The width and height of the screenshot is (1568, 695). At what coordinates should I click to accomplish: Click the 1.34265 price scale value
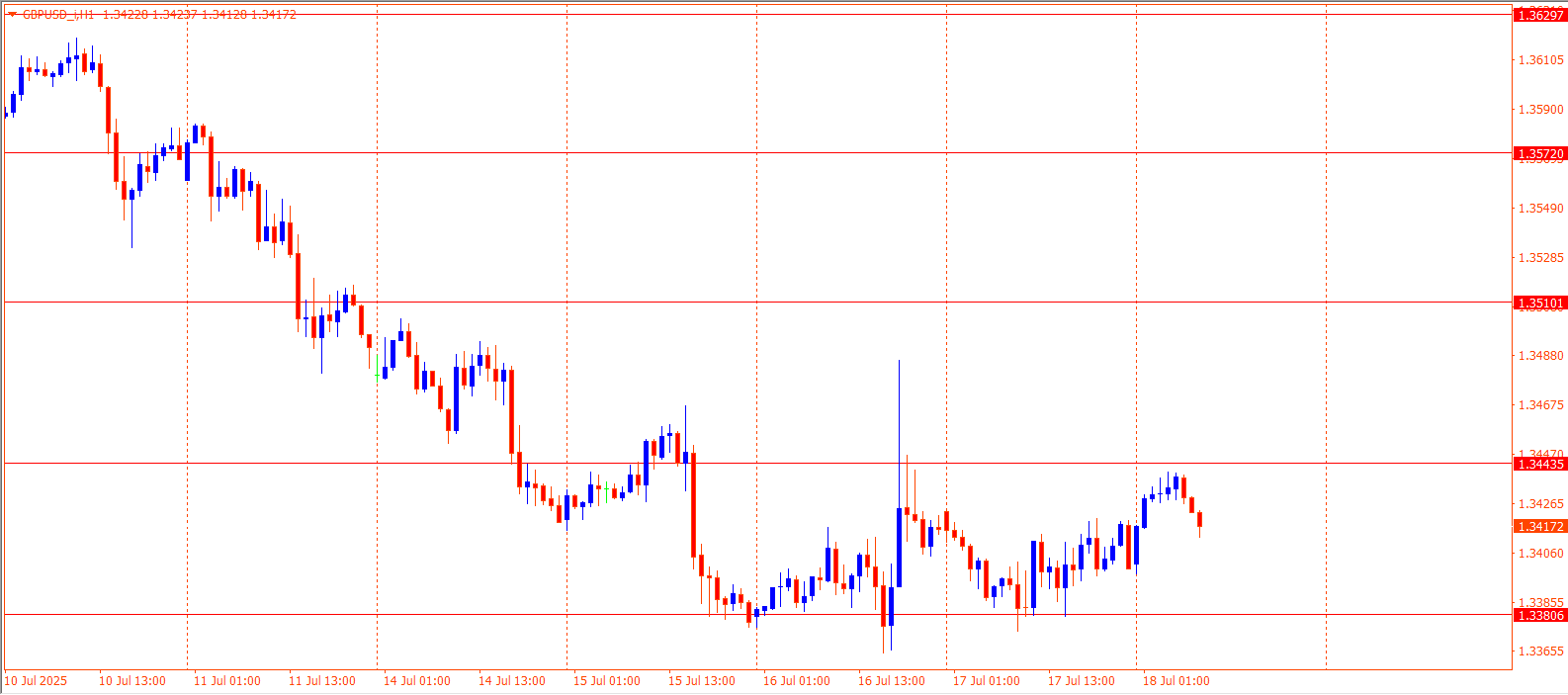pyautogui.click(x=1541, y=504)
